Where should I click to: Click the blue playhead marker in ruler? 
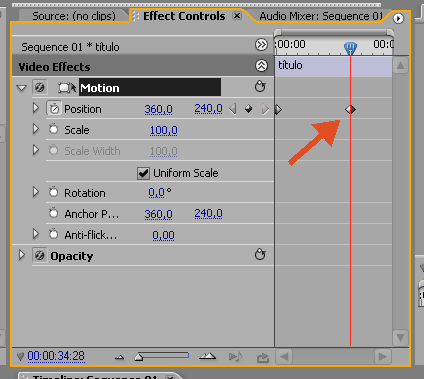pos(350,48)
